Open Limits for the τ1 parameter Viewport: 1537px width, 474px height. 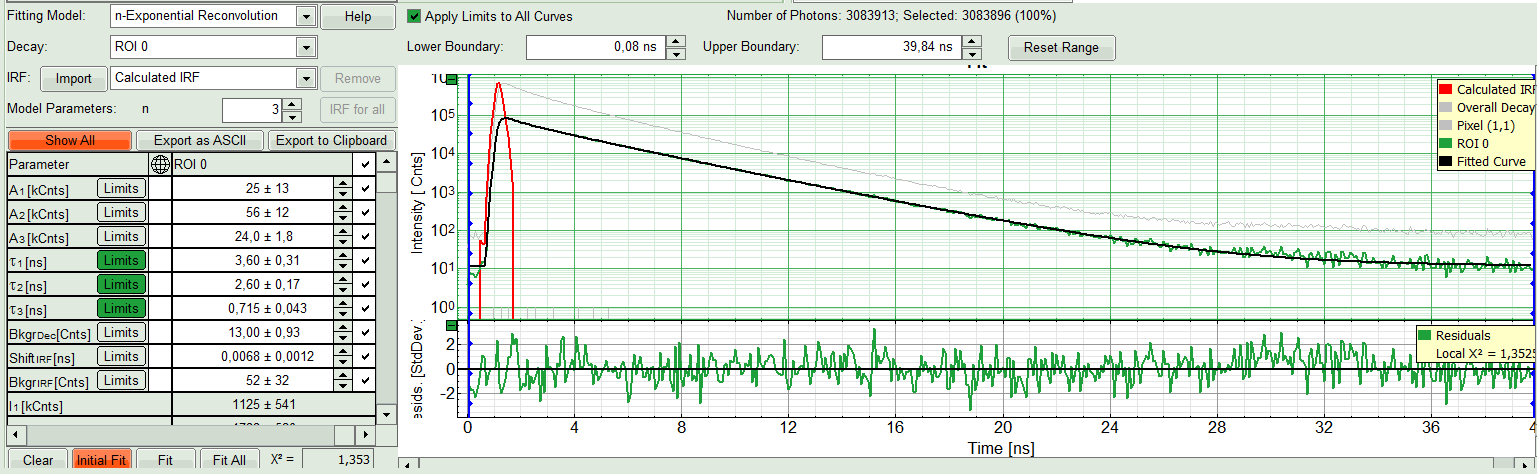point(121,260)
